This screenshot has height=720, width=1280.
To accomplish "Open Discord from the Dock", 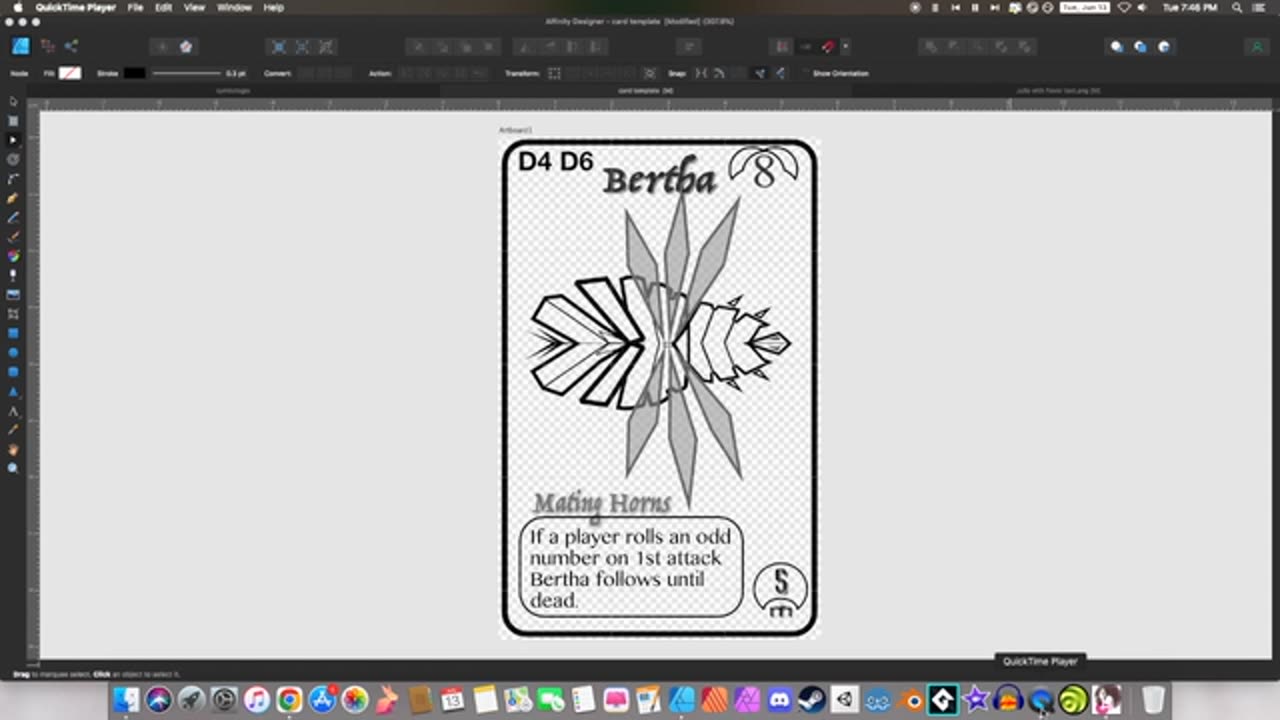I will pyautogui.click(x=779, y=699).
